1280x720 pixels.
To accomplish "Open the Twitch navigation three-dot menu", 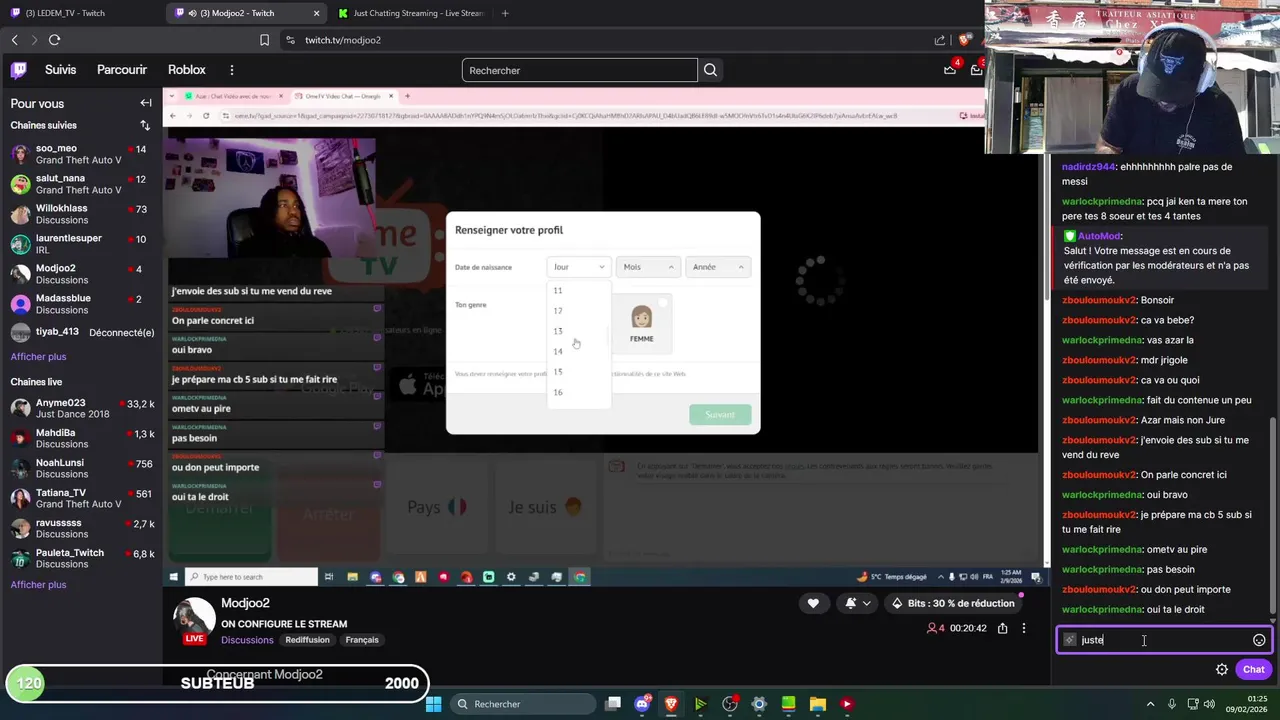I will tap(232, 70).
